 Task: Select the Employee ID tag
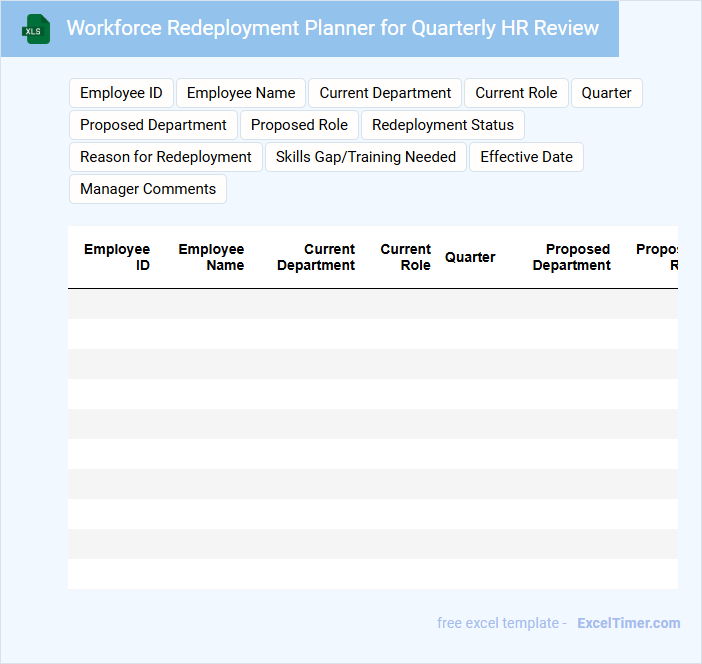pos(121,93)
